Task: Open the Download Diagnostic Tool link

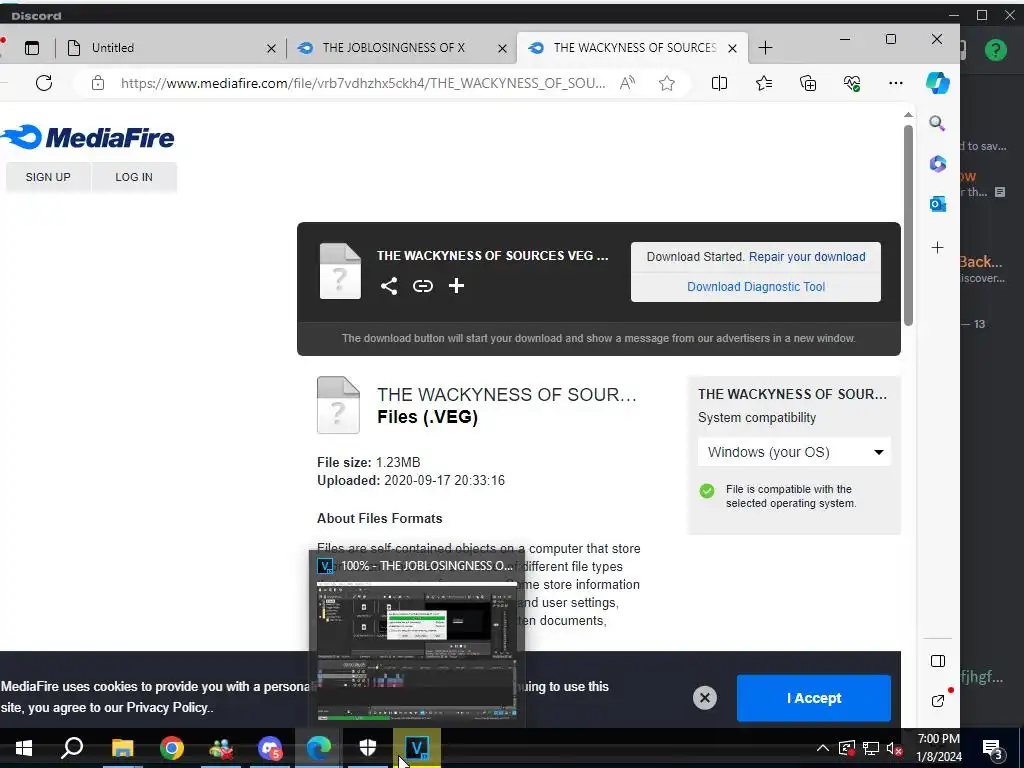Action: (x=756, y=287)
